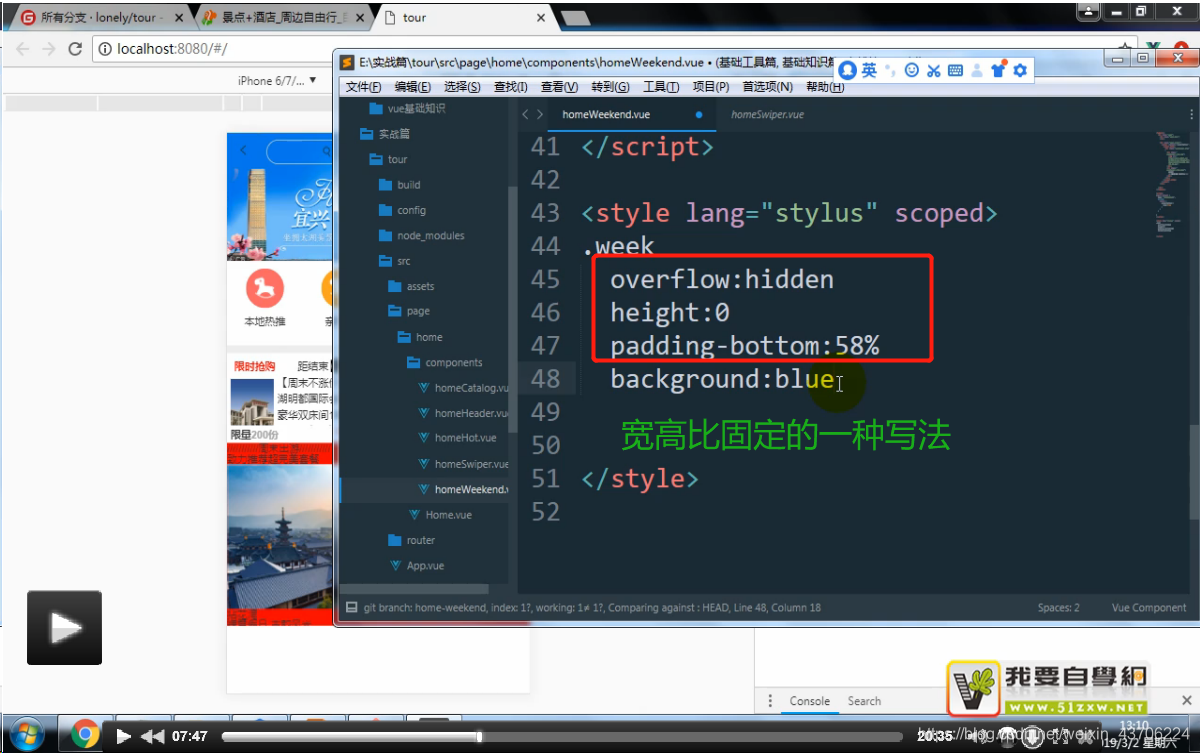
Task: Open a new browser tab
Action: (x=574, y=18)
